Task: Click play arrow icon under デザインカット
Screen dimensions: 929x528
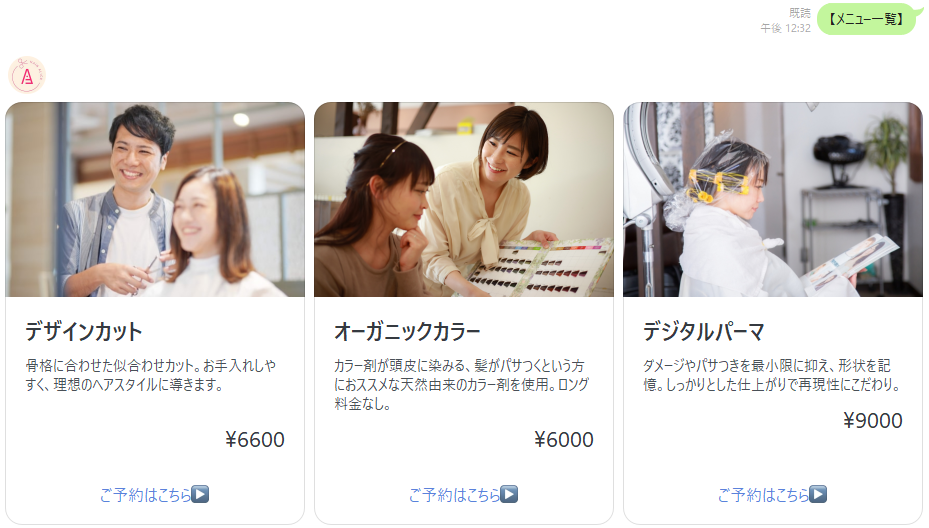Action: 200,494
